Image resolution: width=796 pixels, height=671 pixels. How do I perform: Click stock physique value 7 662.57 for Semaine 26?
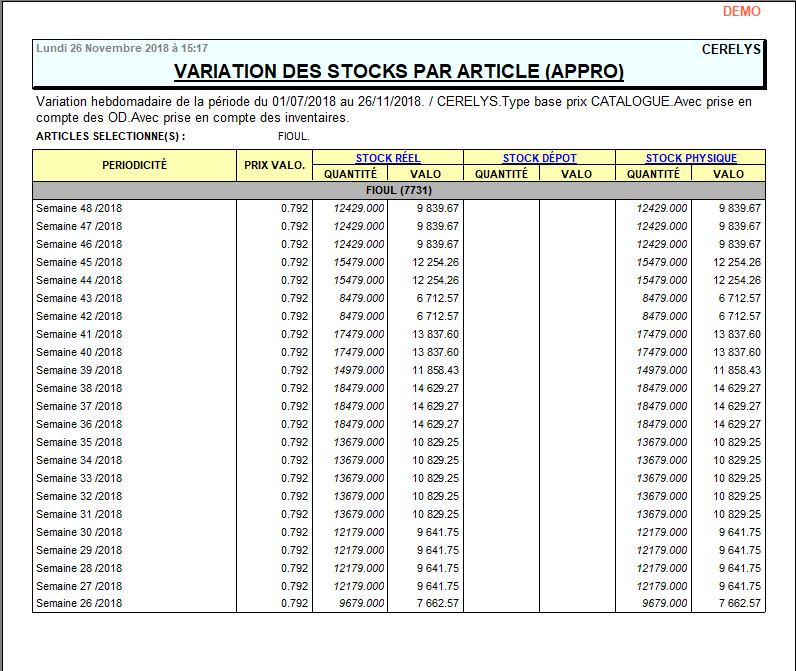(x=739, y=604)
